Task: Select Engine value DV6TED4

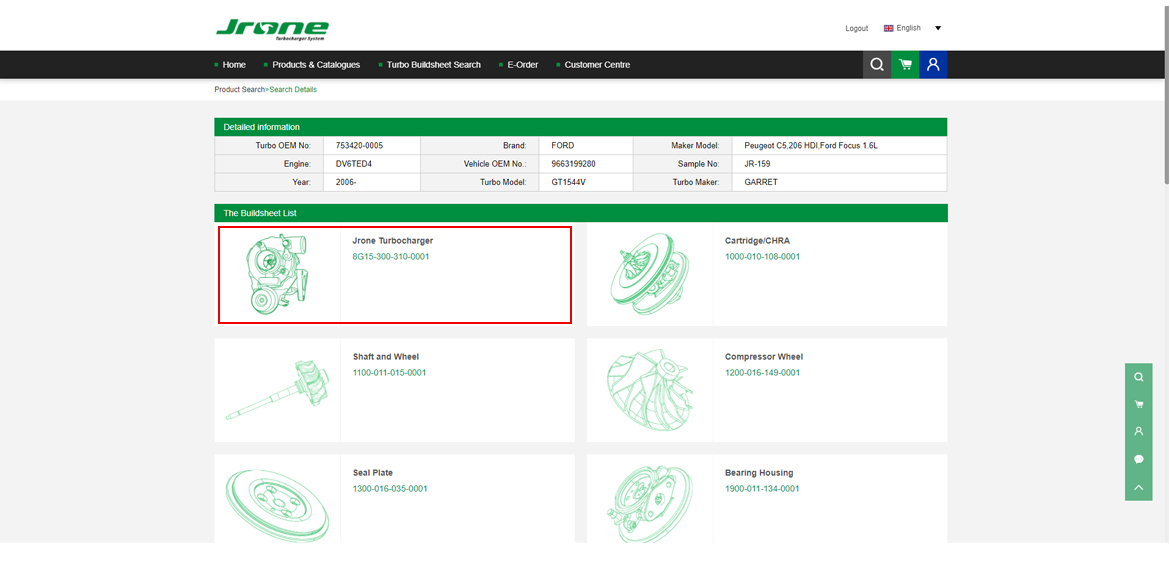Action: (x=354, y=163)
